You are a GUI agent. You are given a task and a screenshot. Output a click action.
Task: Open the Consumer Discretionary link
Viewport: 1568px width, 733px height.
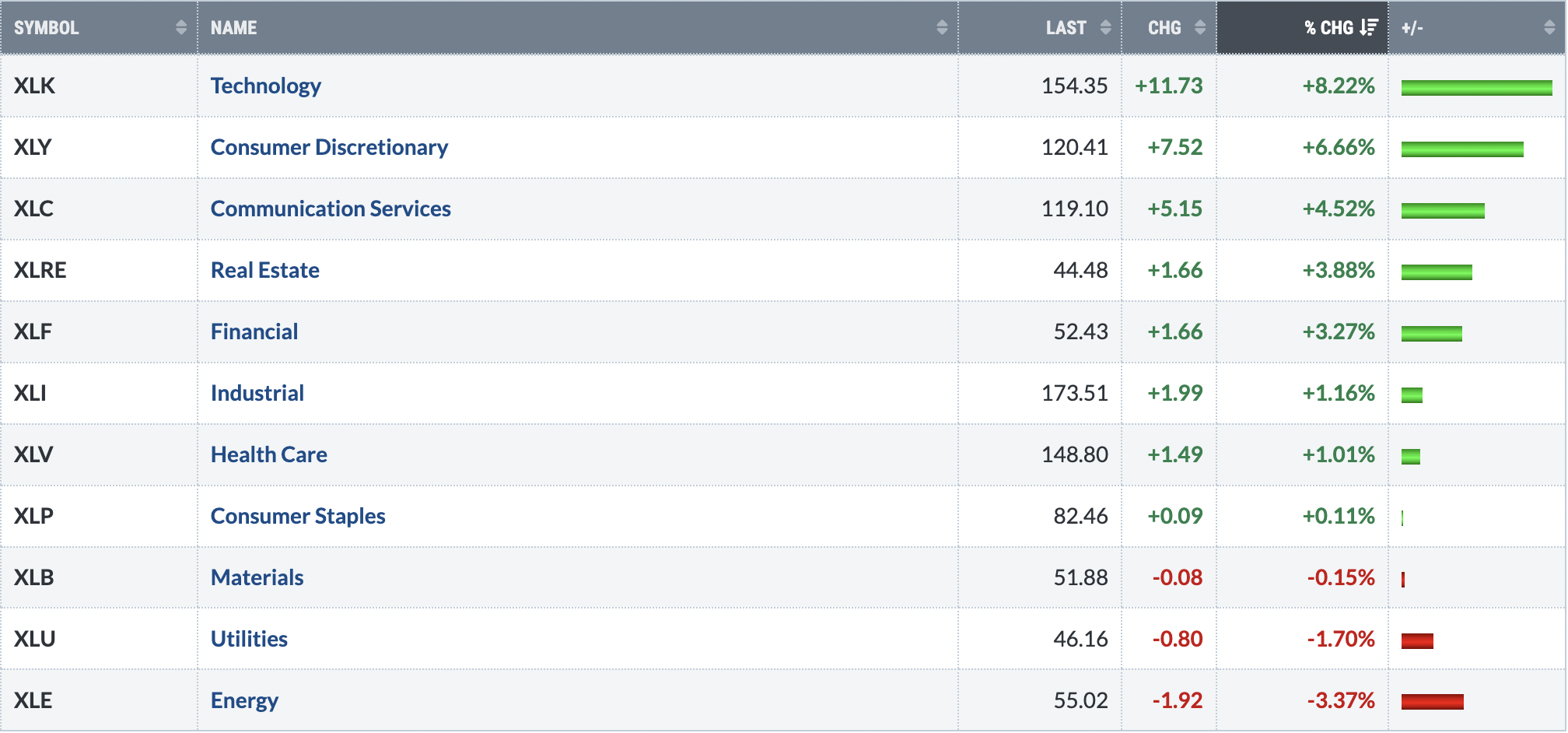329,147
